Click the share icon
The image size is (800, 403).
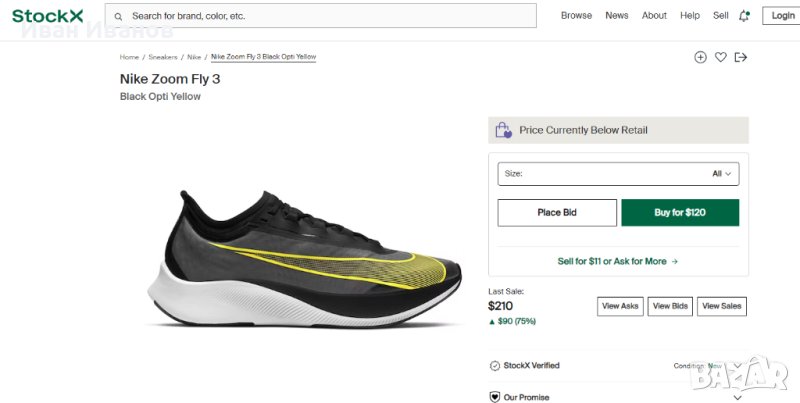coord(741,57)
